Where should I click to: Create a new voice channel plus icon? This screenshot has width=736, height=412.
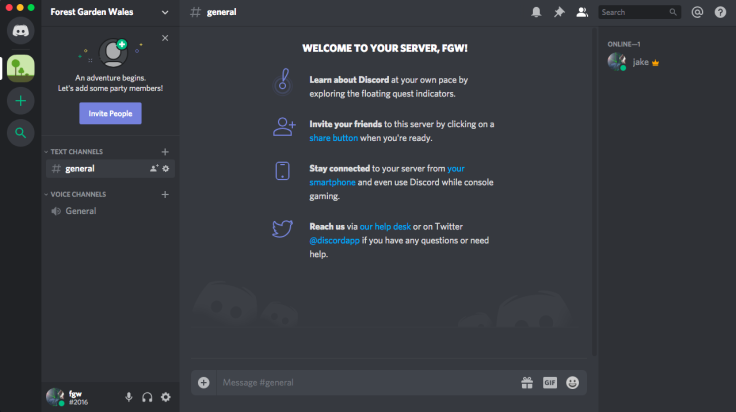point(165,194)
